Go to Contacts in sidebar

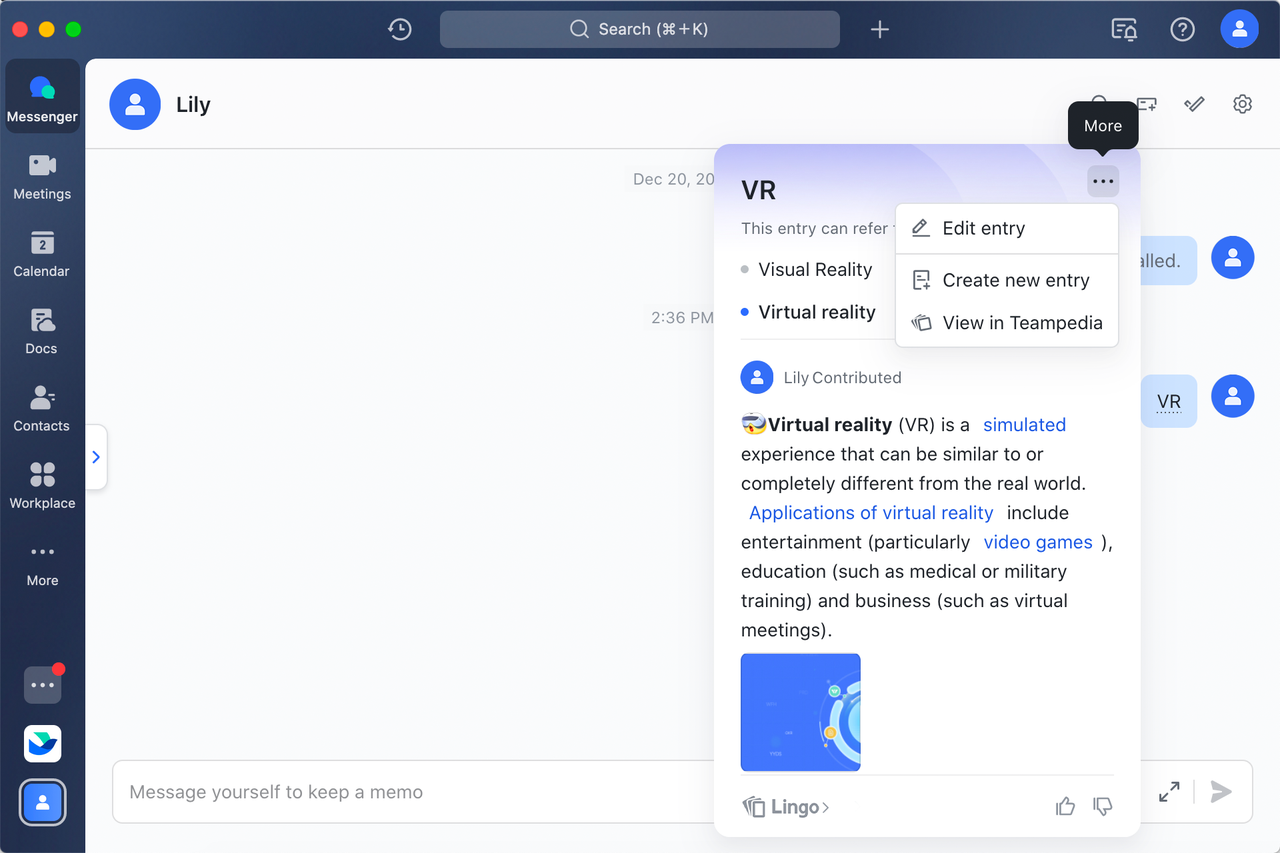point(42,408)
